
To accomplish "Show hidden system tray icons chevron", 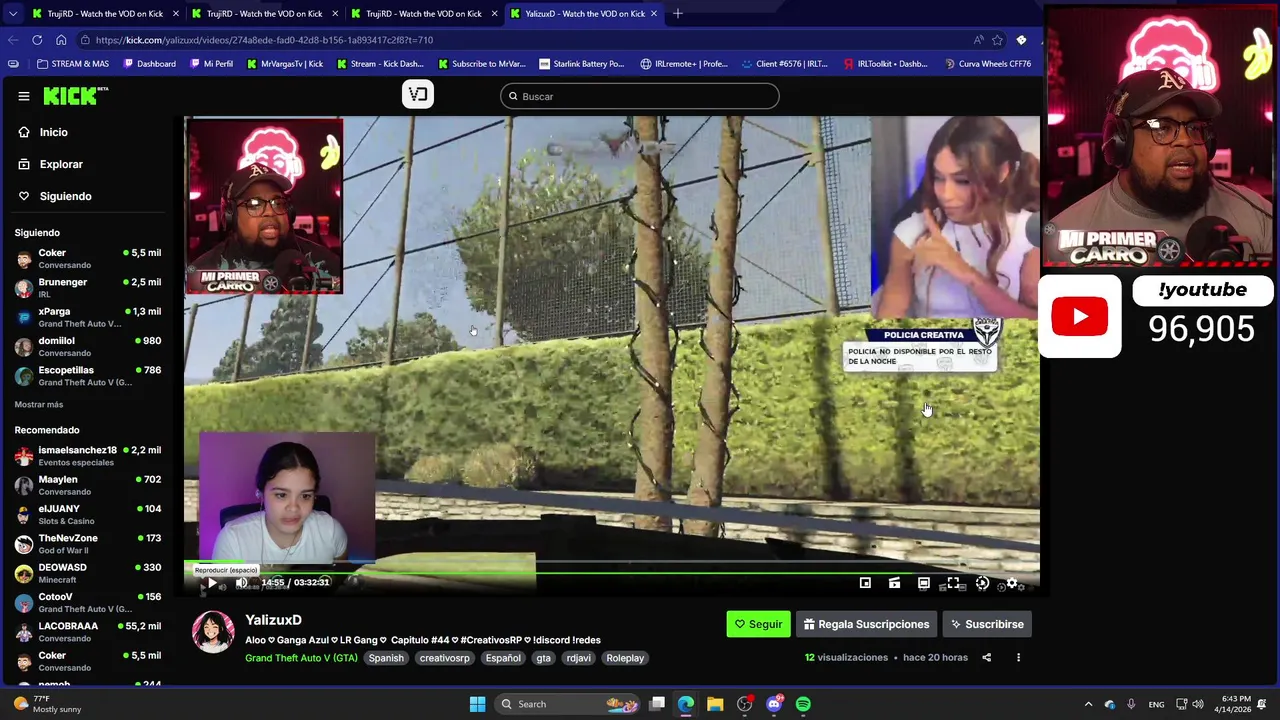I will [x=1089, y=704].
